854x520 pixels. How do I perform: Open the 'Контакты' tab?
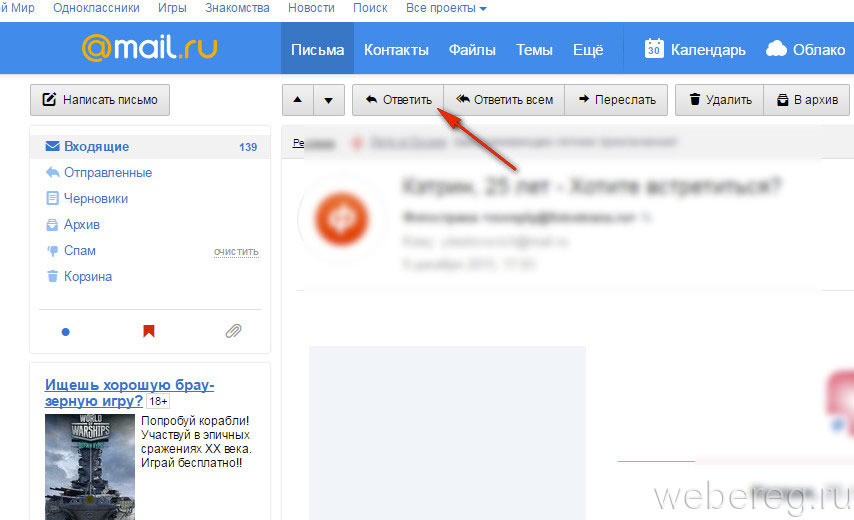tap(396, 49)
